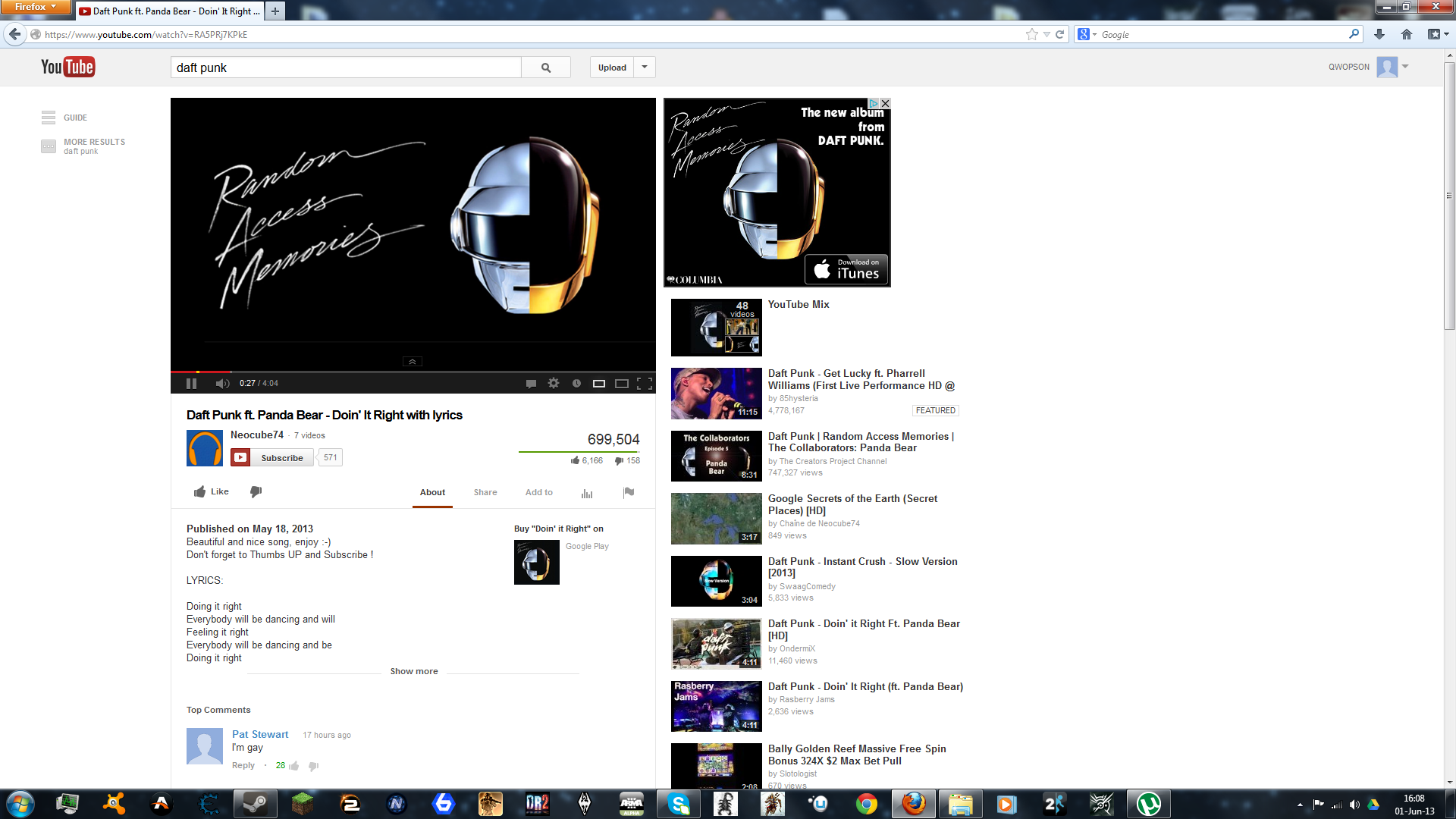
Task: Open Steam from the taskbar
Action: coord(256,804)
